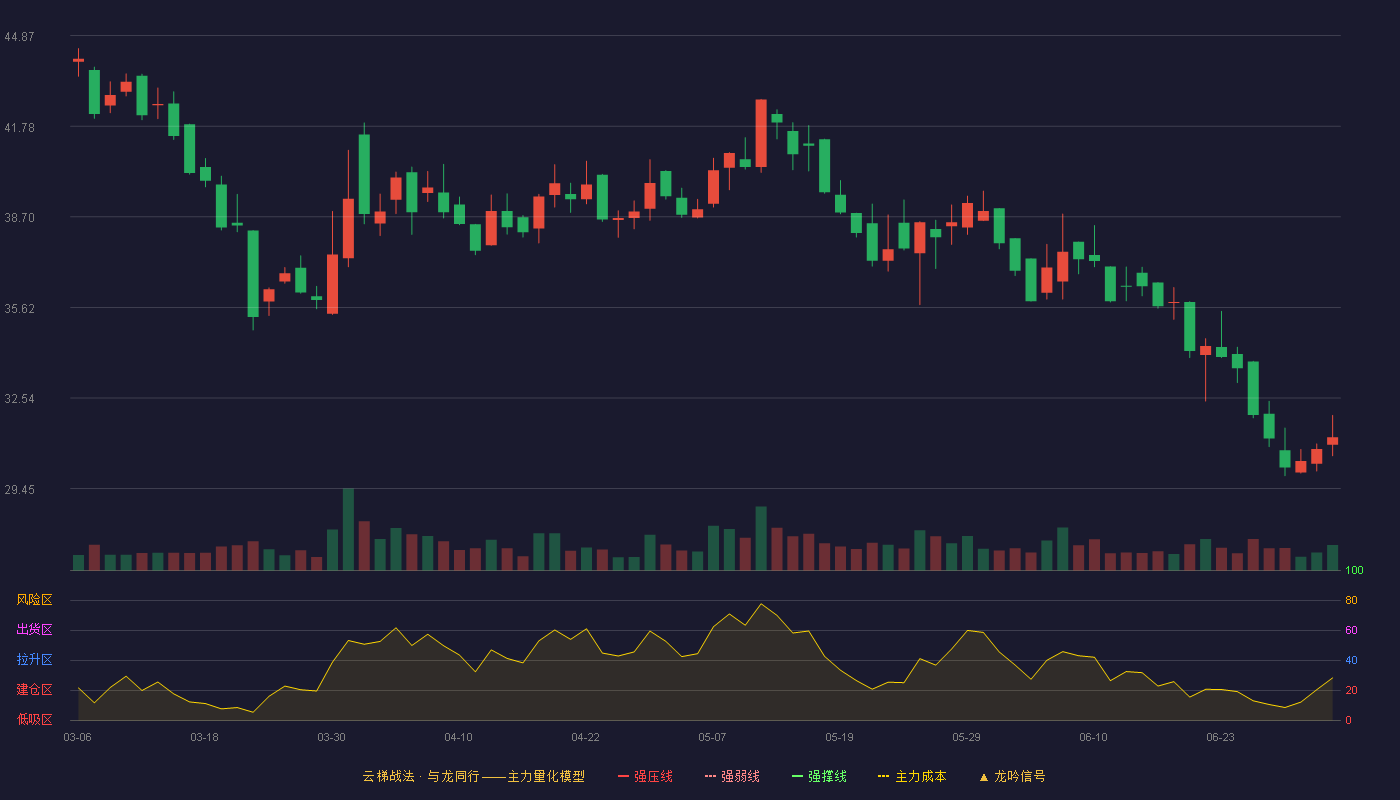1400x800 pixels.
Task: Click the green 100 indicator axis value
Action: (x=1354, y=570)
